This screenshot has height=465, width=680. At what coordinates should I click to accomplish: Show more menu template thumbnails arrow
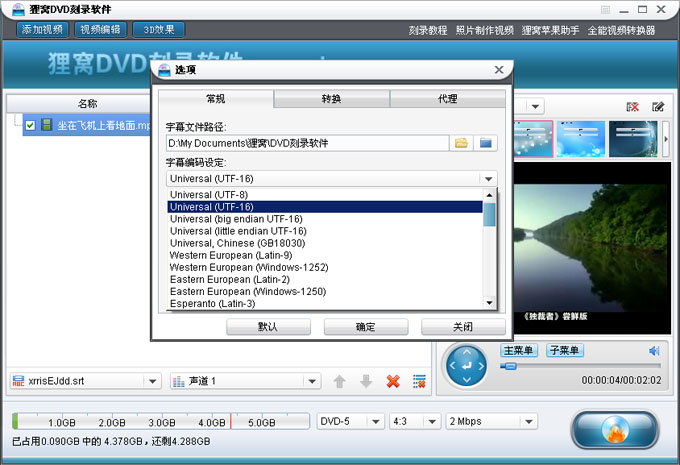[x=666, y=139]
